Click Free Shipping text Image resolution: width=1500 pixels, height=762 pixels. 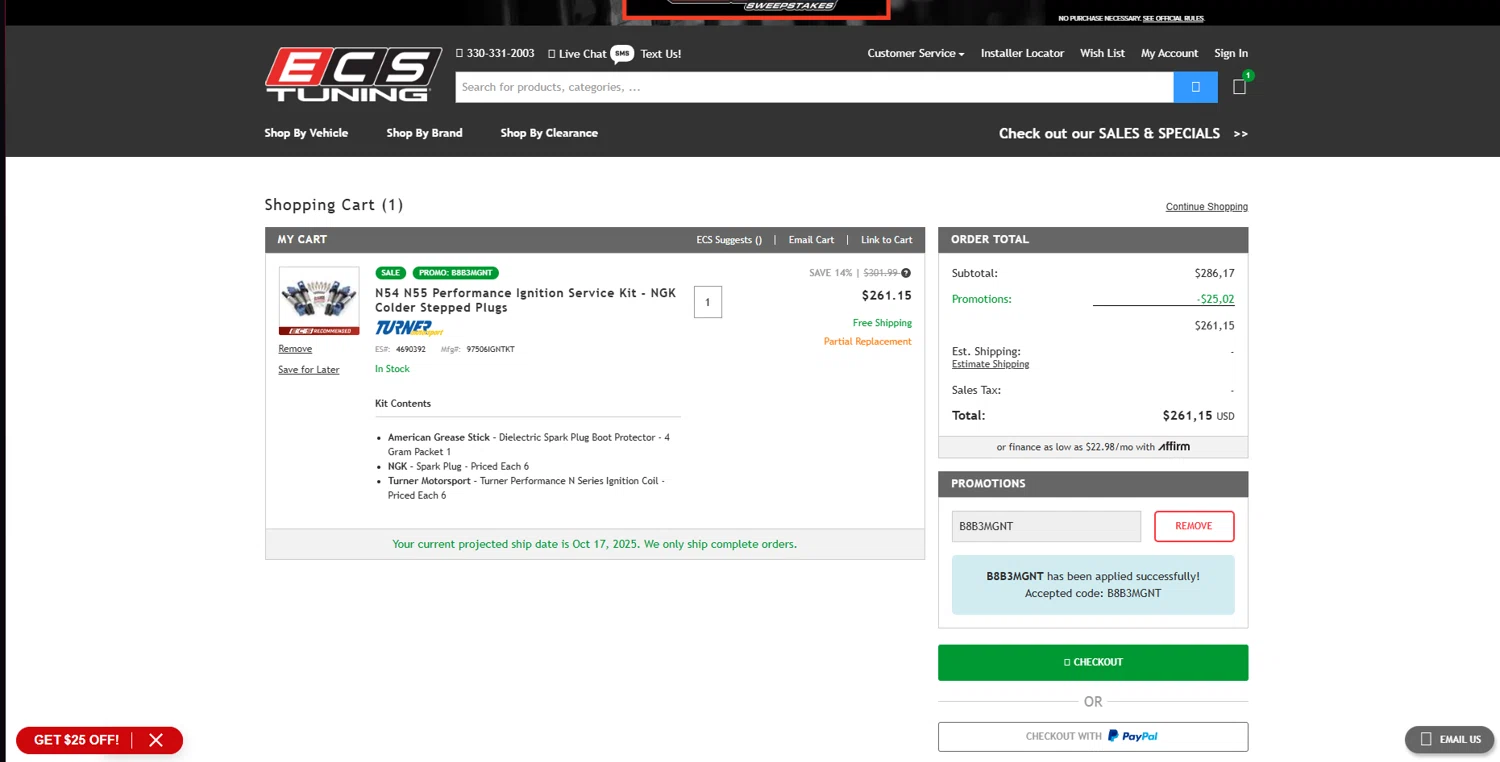(882, 323)
